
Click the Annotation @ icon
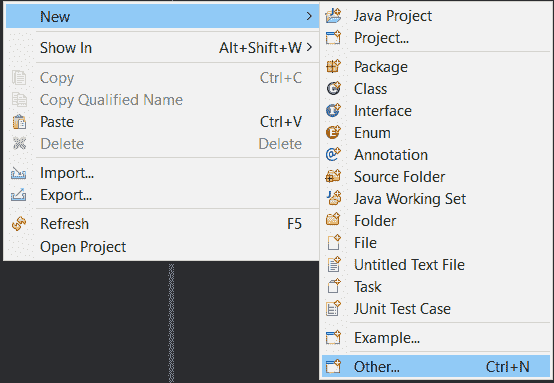[x=333, y=154]
